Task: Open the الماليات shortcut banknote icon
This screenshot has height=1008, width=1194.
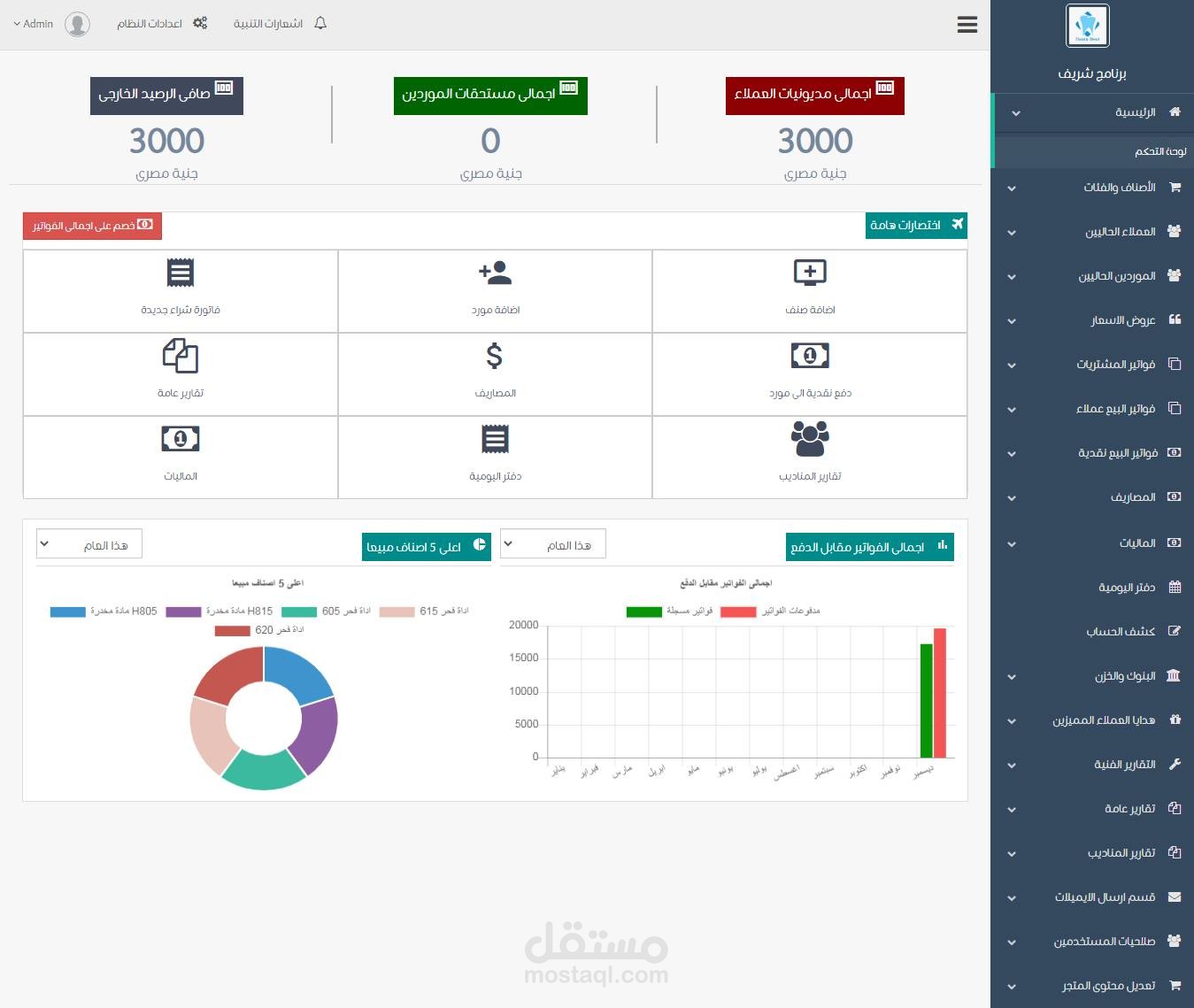Action: click(181, 439)
